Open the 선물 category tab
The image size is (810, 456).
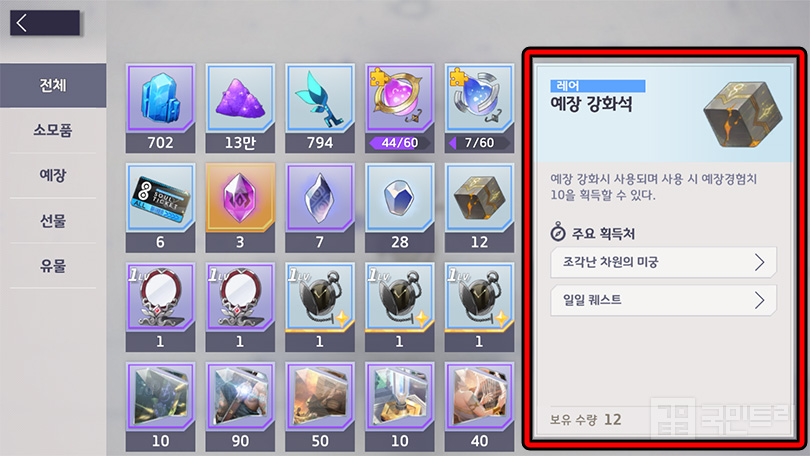(x=53, y=221)
